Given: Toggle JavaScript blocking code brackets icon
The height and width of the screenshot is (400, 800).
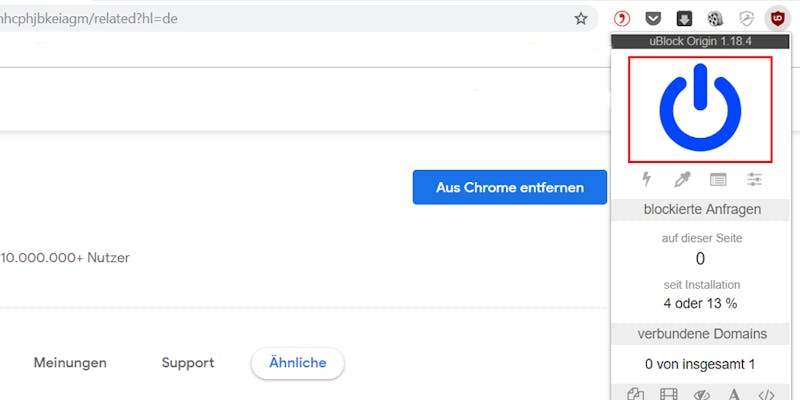Looking at the screenshot, I should 766,395.
